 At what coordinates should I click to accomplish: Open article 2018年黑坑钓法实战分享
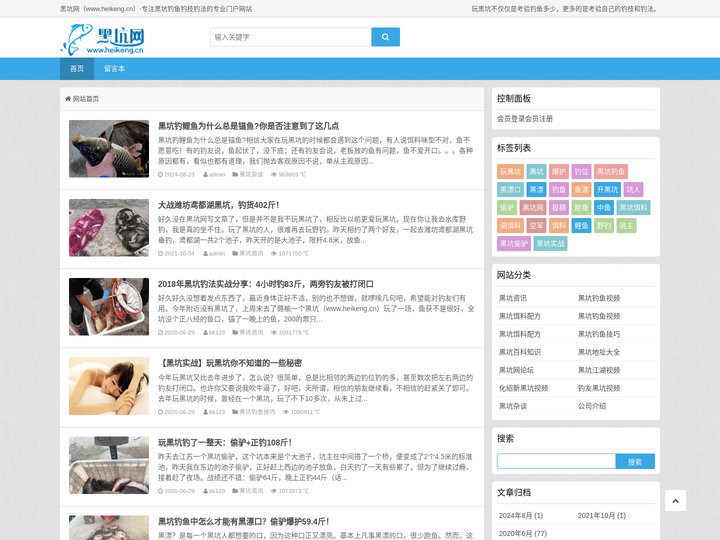pyautogui.click(x=265, y=284)
